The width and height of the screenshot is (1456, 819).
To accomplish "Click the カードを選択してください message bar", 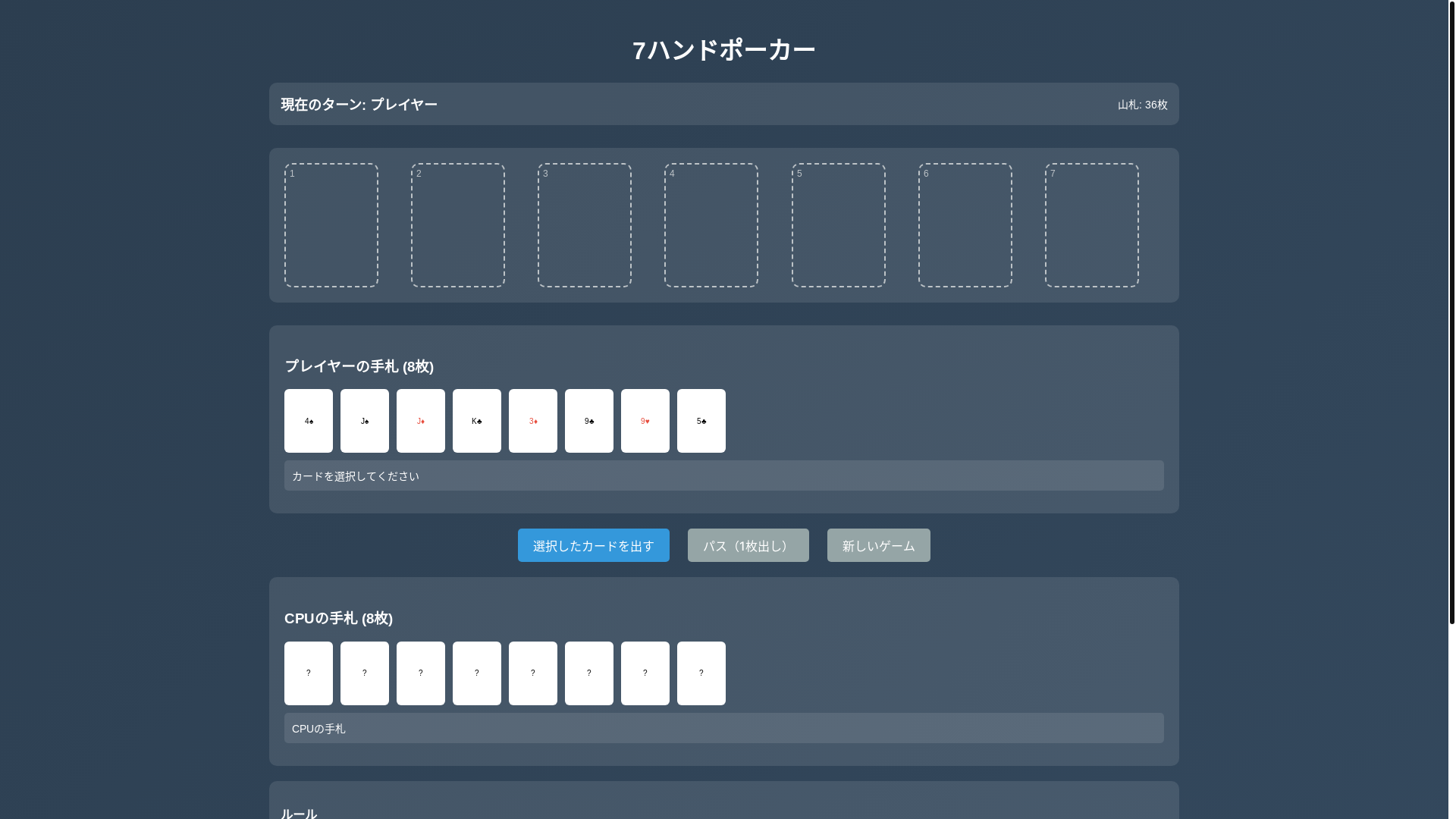I will [x=723, y=475].
